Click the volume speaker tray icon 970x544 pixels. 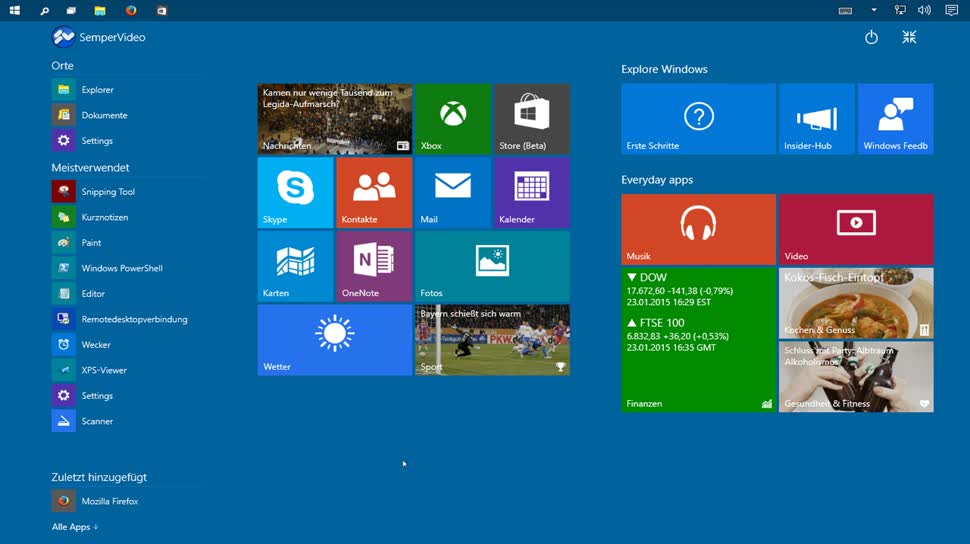click(924, 11)
